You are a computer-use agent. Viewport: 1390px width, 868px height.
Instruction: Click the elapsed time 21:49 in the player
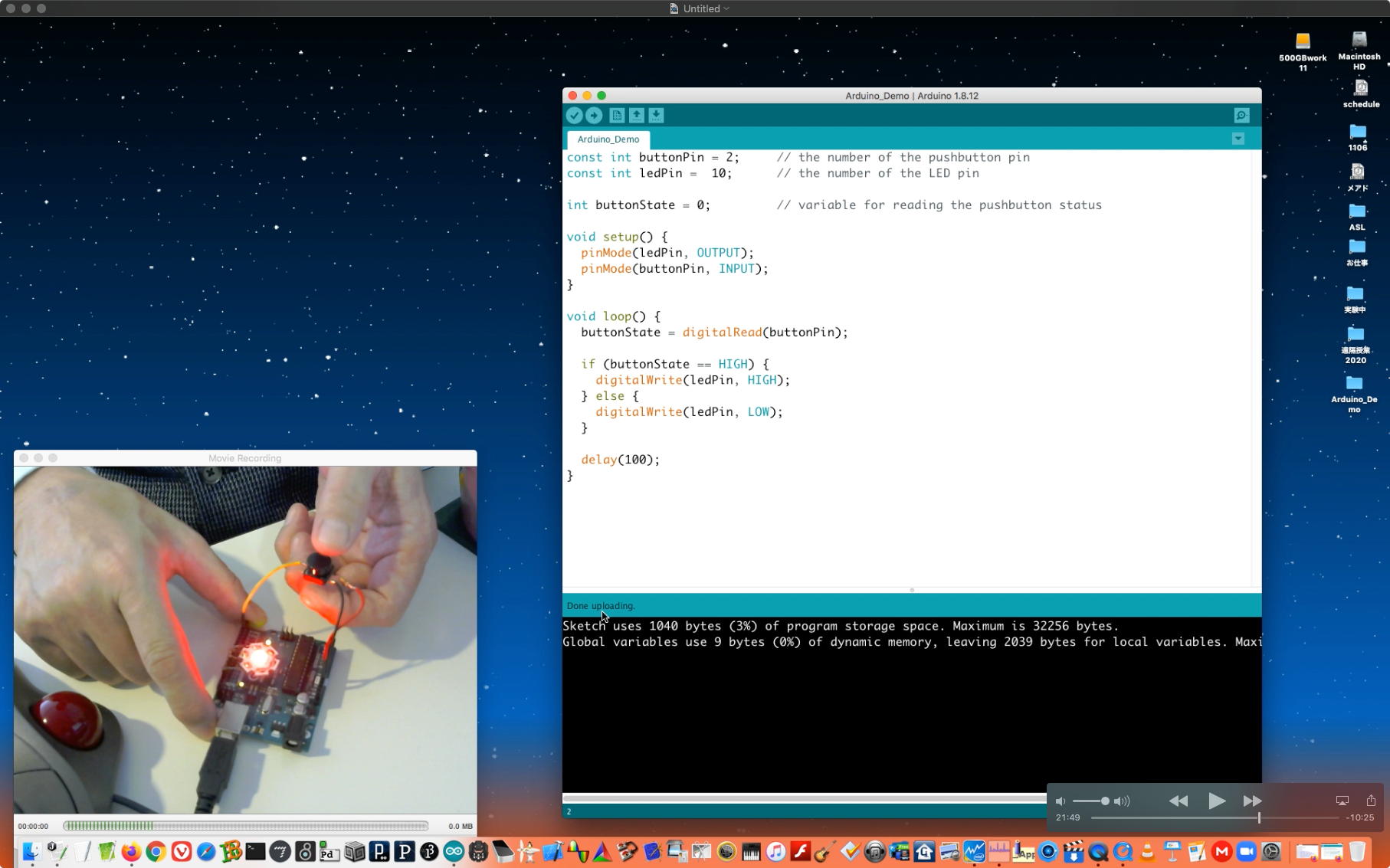click(1067, 817)
